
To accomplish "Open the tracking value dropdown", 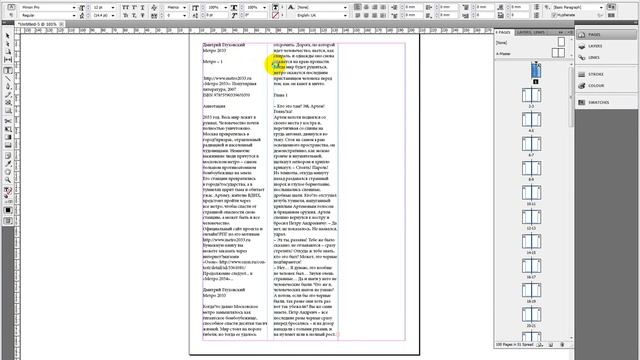I will pos(184,15).
